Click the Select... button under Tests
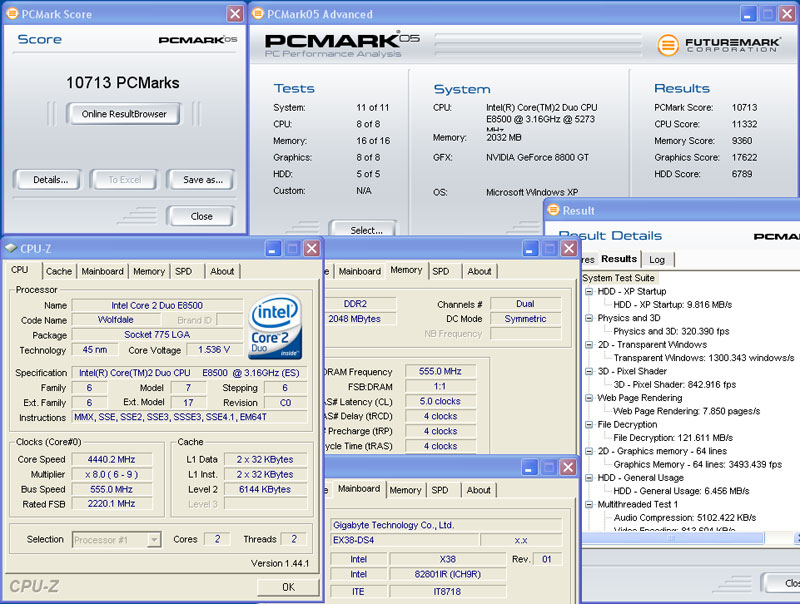The image size is (800, 604). [x=364, y=229]
